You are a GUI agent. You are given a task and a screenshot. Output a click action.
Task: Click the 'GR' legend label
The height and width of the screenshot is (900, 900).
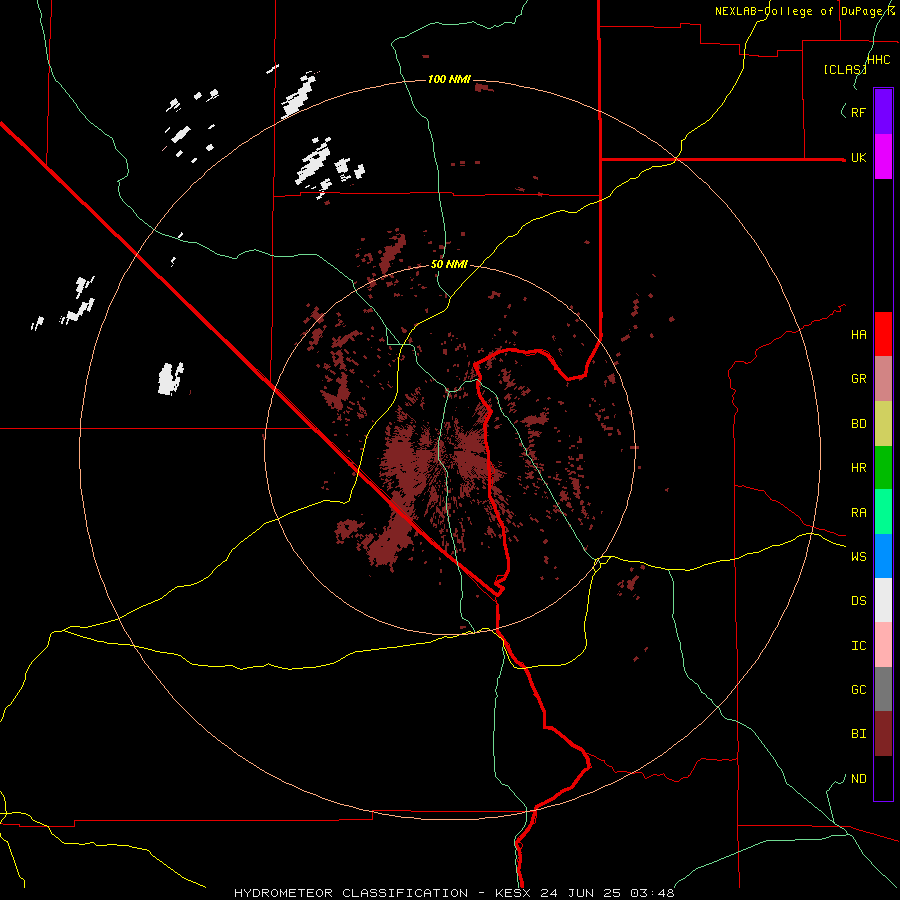click(858, 379)
